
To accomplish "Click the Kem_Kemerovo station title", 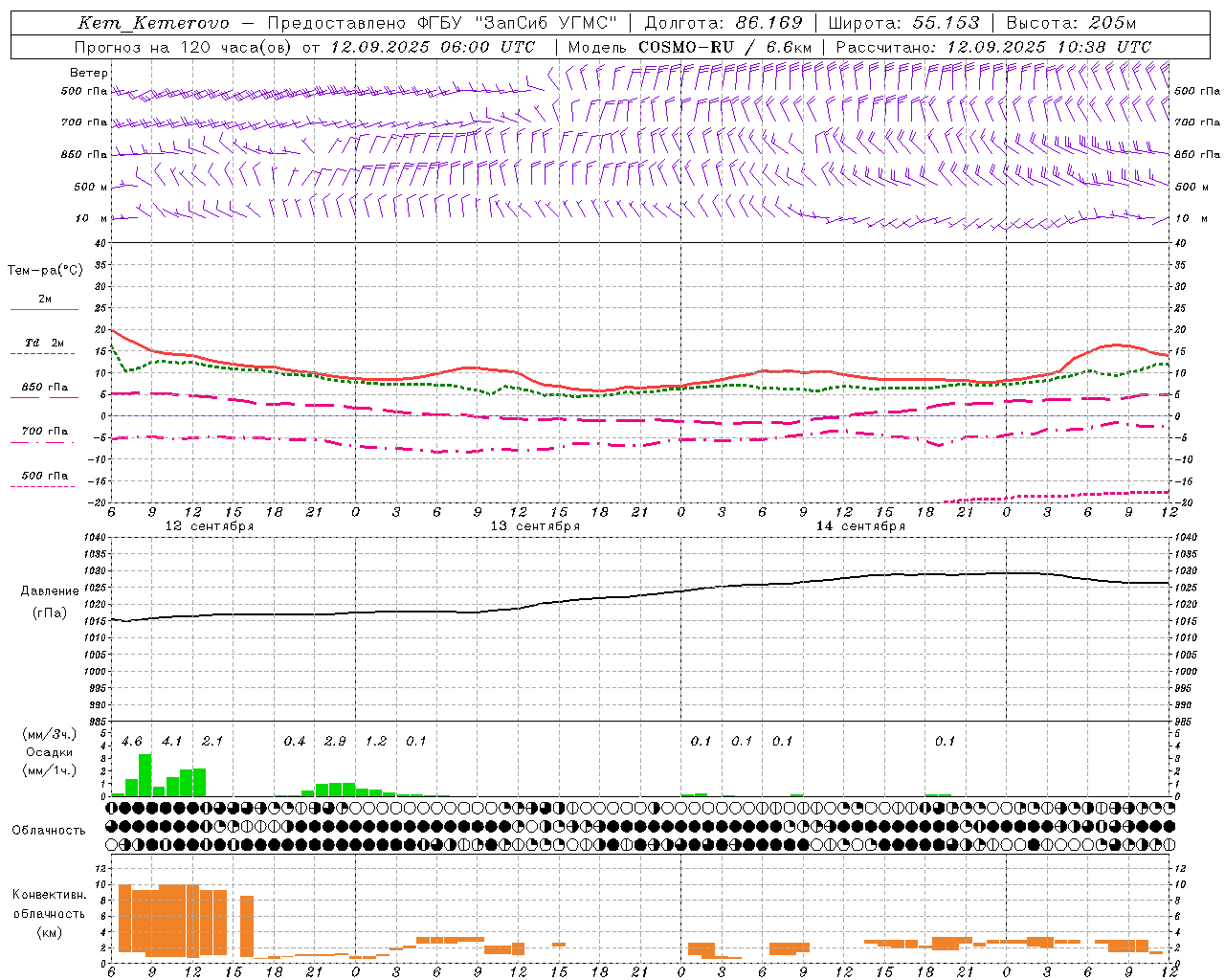I will (154, 23).
